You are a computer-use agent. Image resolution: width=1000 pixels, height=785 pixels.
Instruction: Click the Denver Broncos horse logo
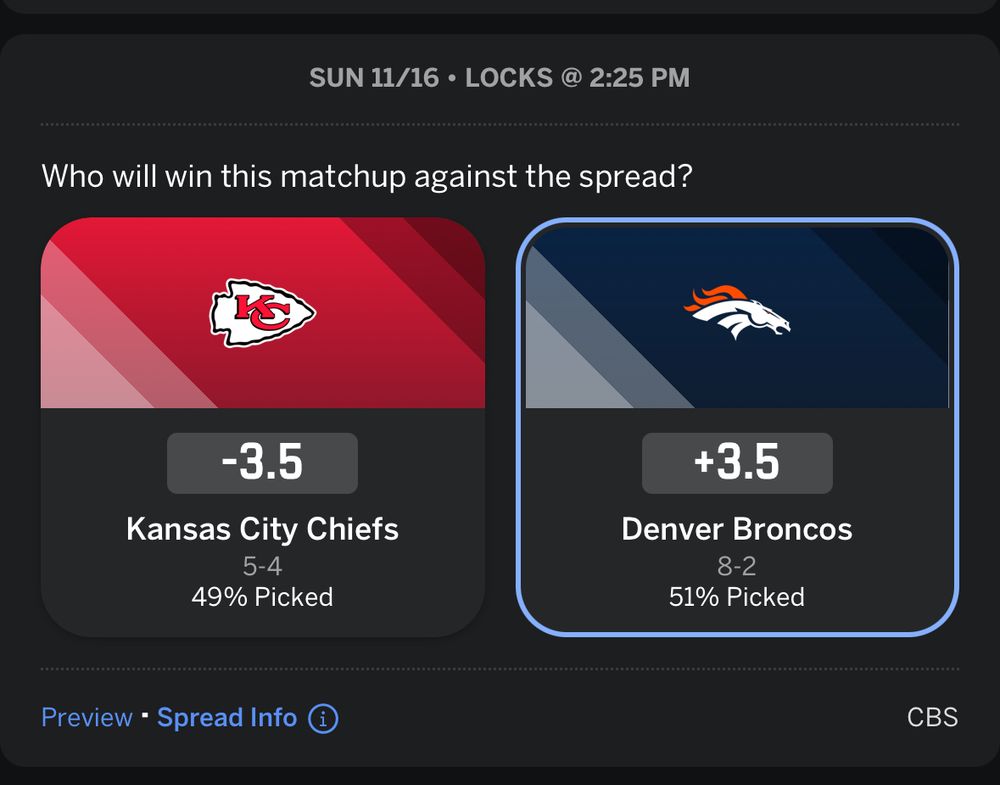click(x=737, y=313)
